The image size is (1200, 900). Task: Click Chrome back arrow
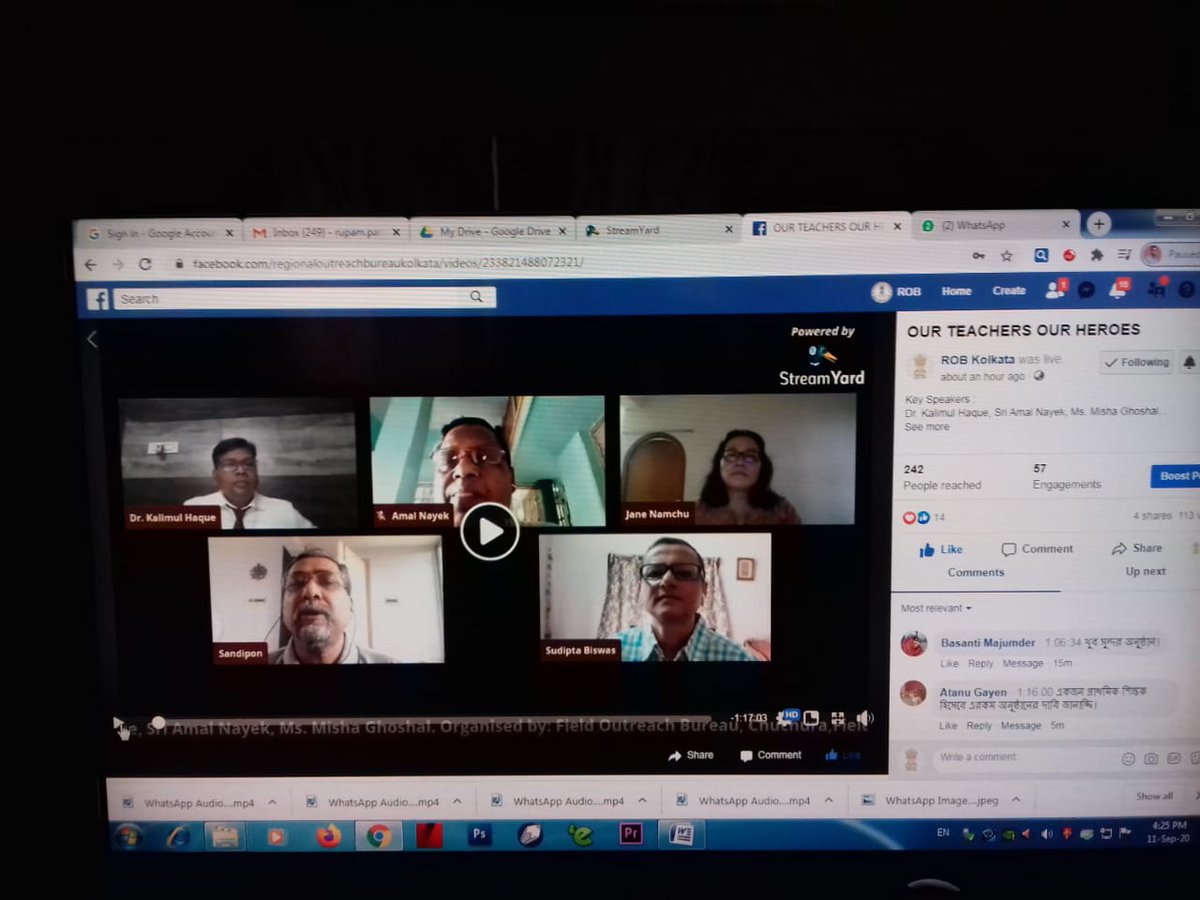click(90, 264)
